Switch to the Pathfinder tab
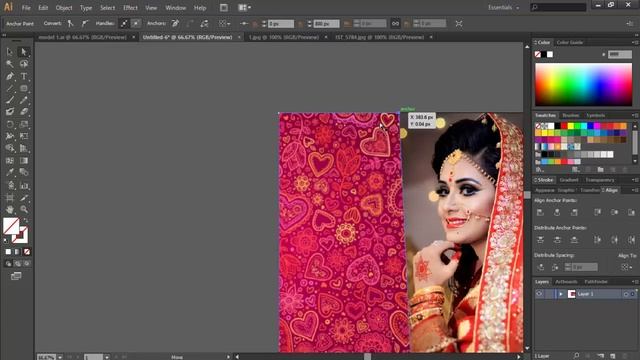This screenshot has height=360, width=640. click(x=596, y=282)
